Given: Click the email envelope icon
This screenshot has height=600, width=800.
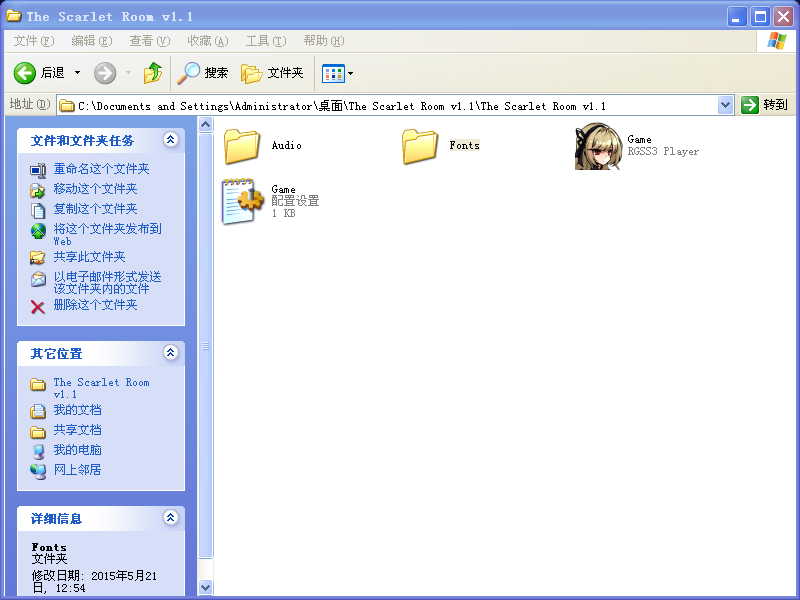Looking at the screenshot, I should pos(38,279).
